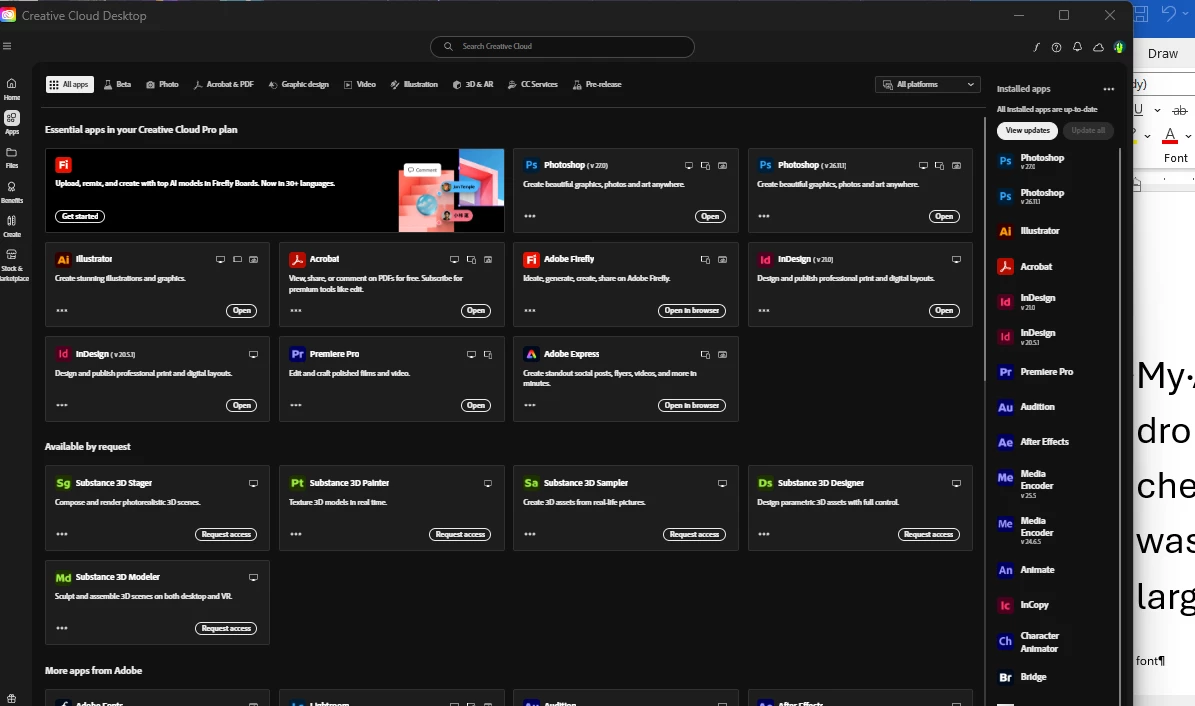
Task: Expand font color dropdown in Word window
Action: 1188,136
